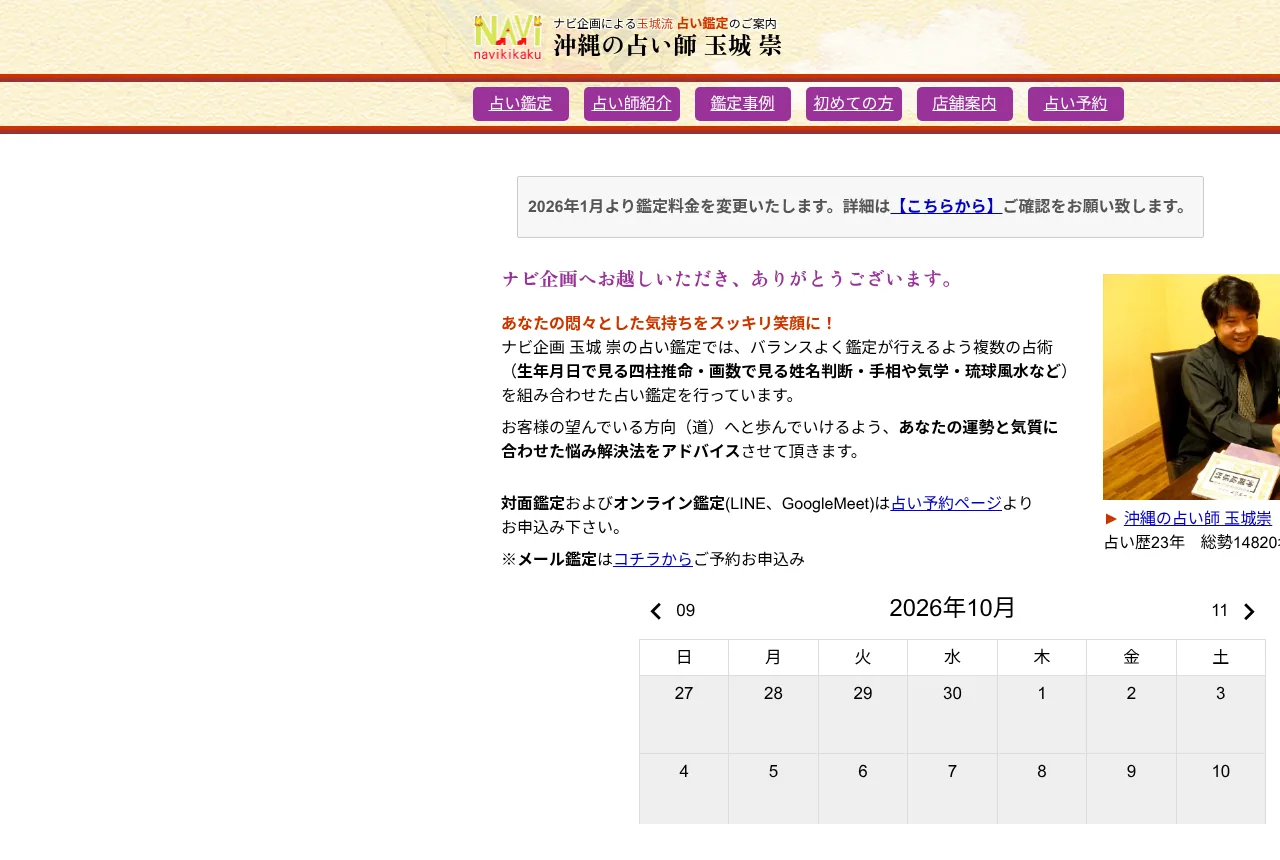Select calendar date 29

click(x=863, y=714)
